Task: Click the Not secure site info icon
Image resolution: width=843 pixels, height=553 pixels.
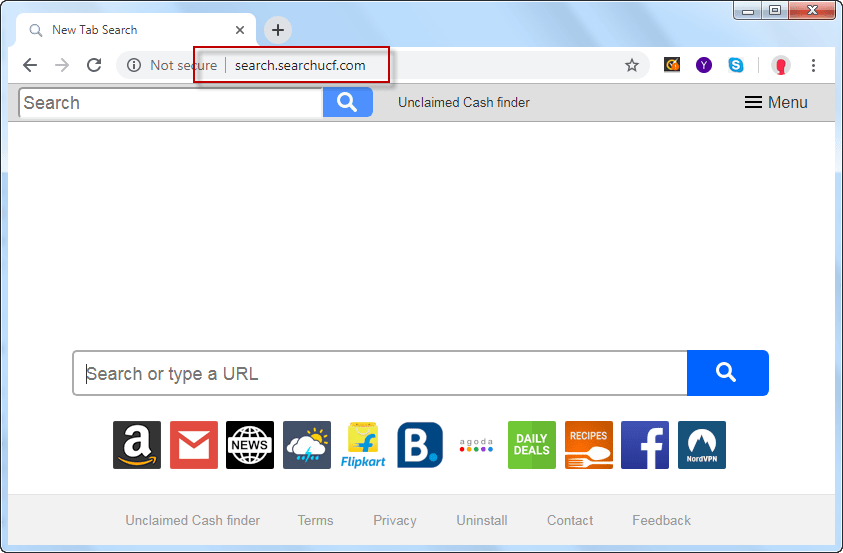Action: (x=134, y=65)
